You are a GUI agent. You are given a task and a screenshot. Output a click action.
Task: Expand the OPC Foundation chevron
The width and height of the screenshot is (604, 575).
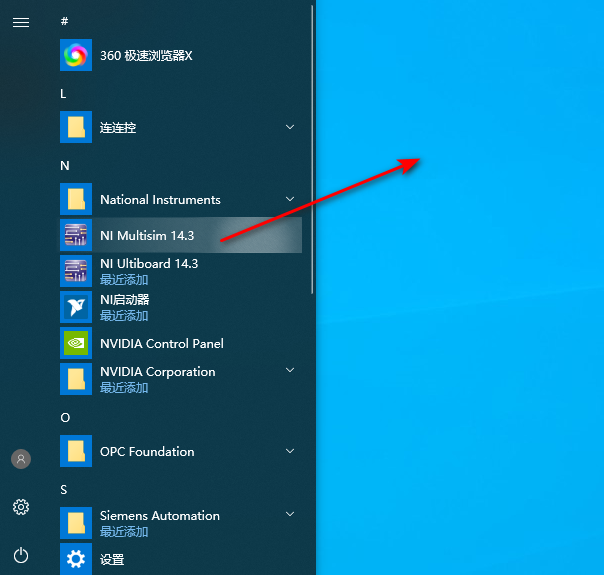[x=290, y=451]
